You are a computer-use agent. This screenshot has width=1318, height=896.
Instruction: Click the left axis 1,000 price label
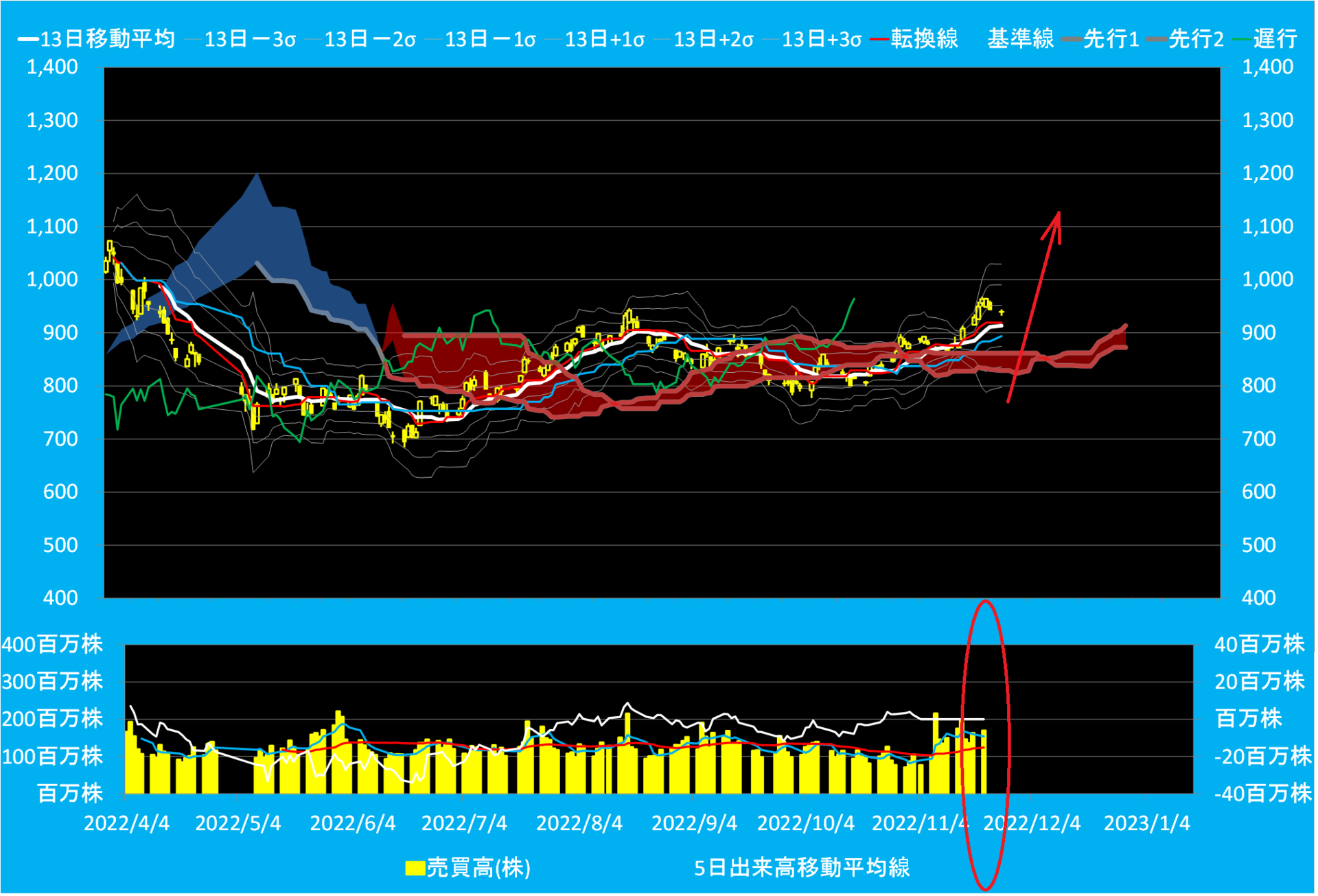[x=52, y=279]
